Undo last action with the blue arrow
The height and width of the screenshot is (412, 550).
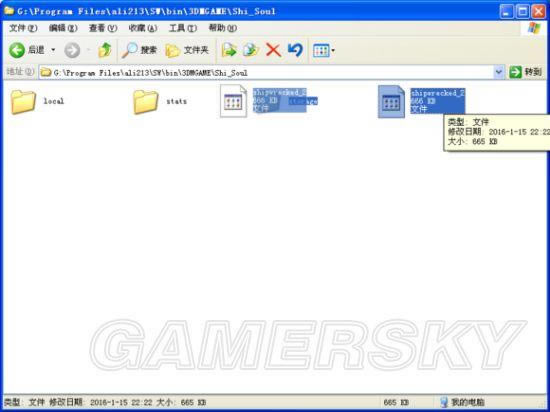coord(295,50)
